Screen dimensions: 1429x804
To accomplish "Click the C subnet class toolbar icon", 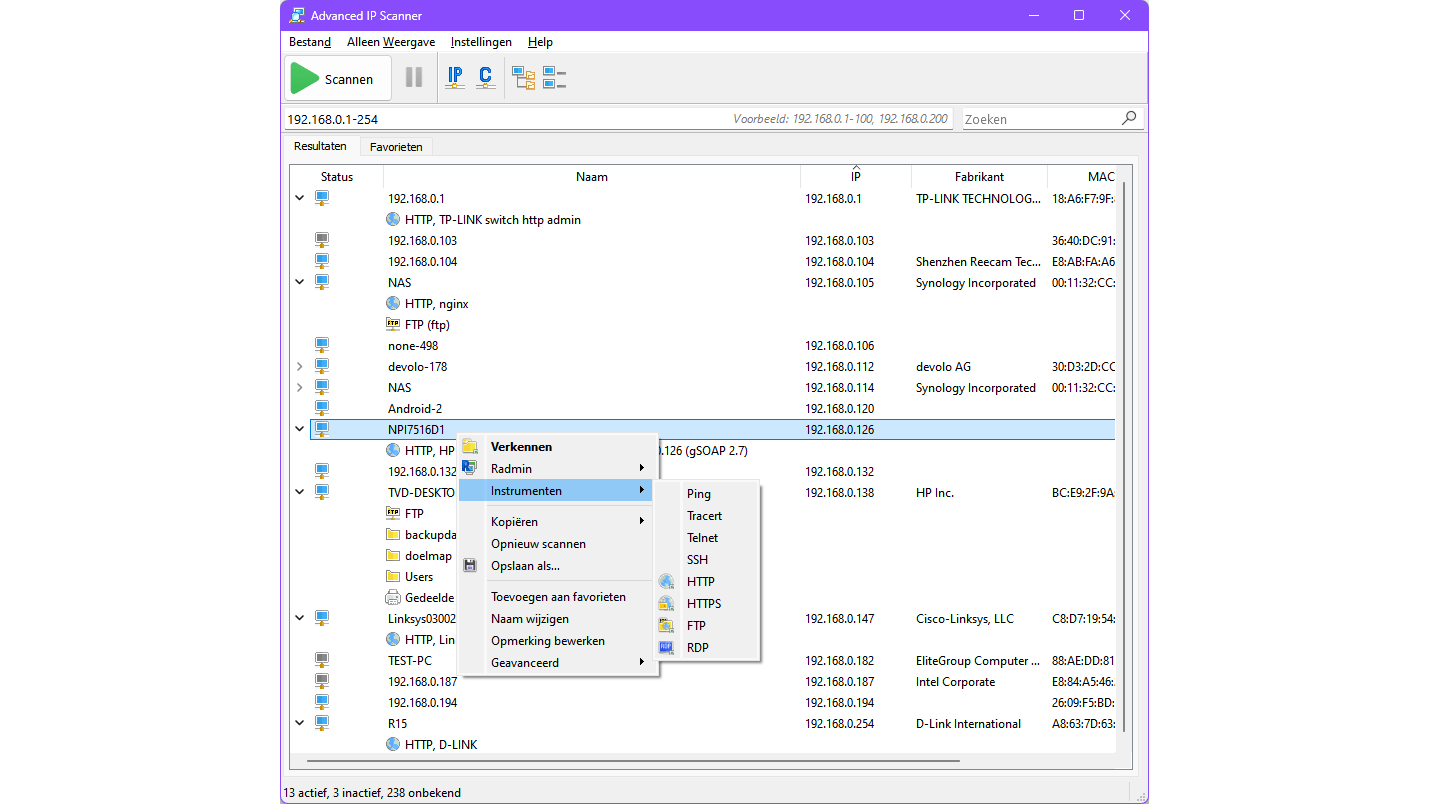I will click(486, 77).
